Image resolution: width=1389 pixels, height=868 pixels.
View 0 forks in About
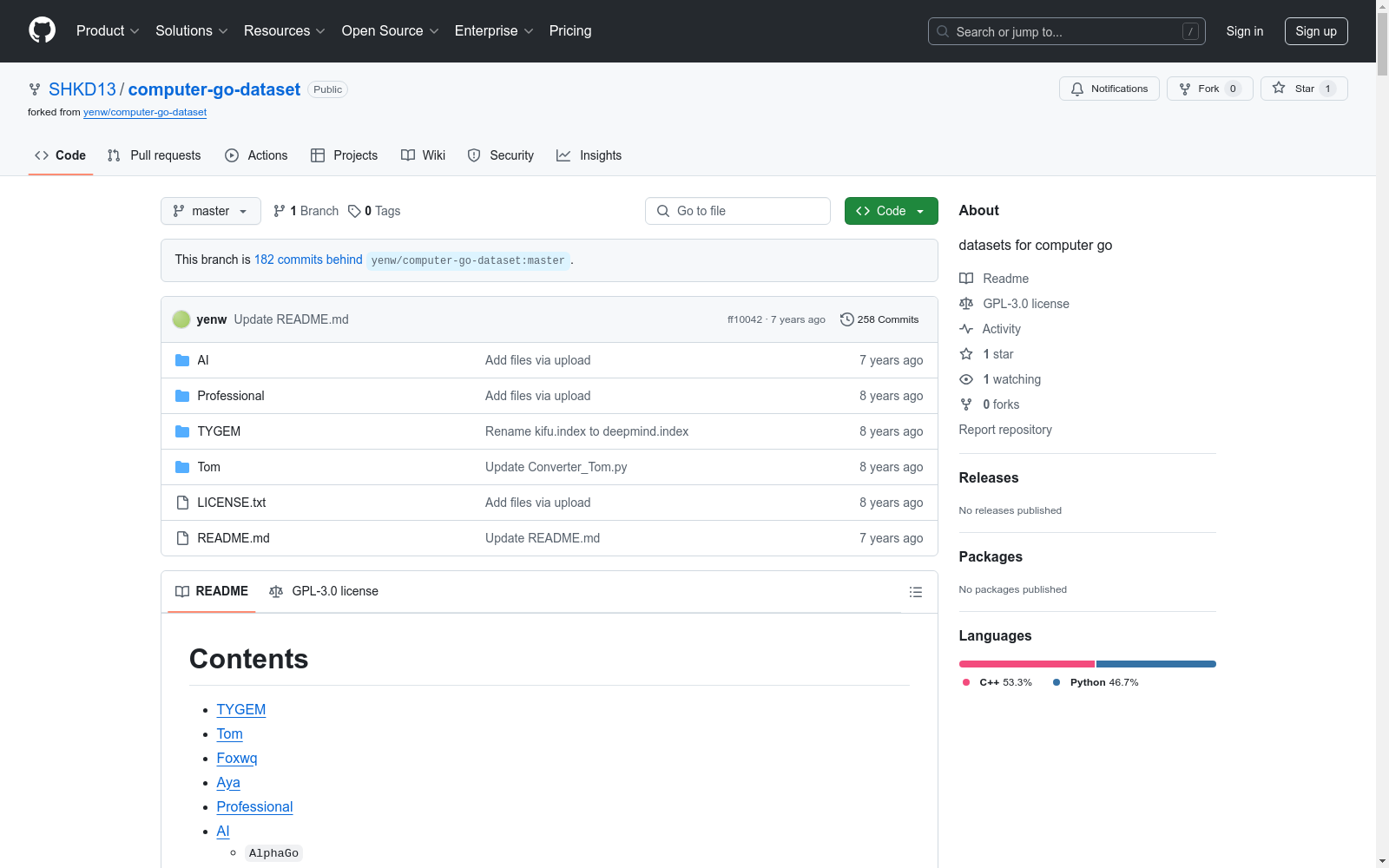point(990,404)
